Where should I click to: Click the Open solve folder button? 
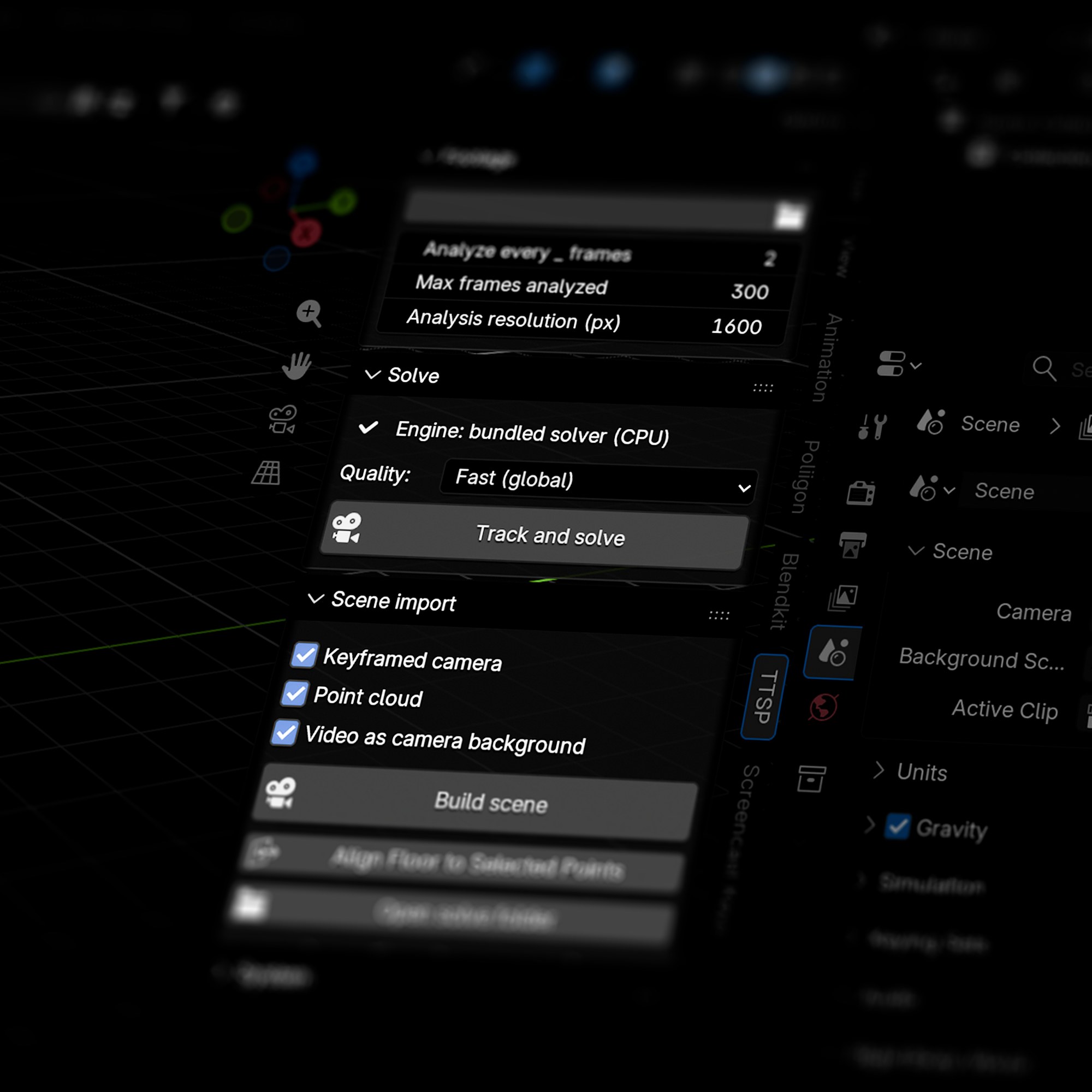click(x=452, y=912)
